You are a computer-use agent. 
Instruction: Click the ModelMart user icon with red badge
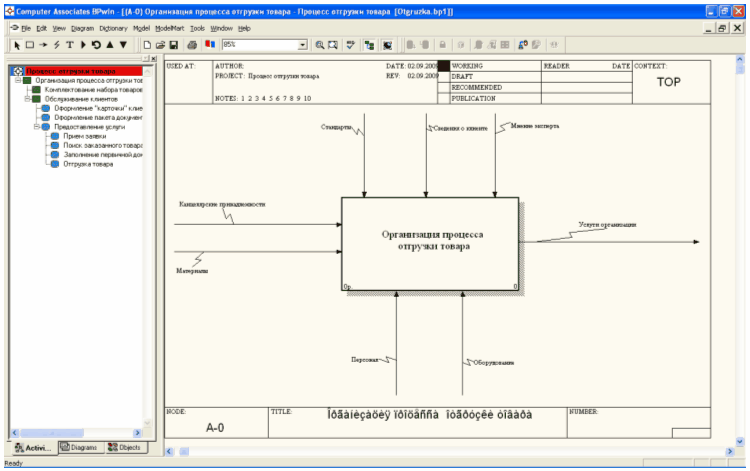pyautogui.click(x=523, y=45)
